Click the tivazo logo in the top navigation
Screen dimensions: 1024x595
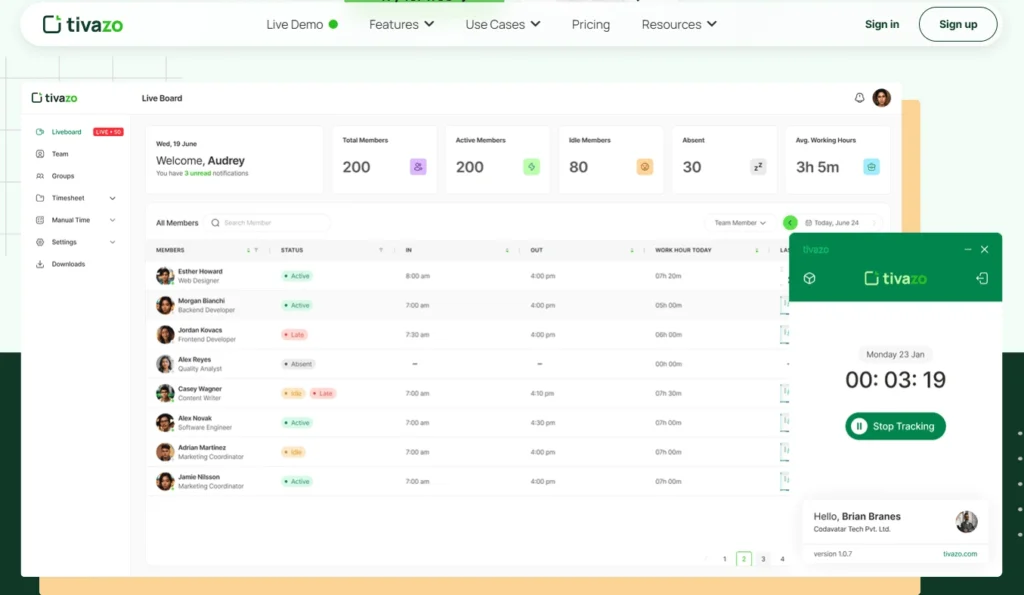click(82, 25)
